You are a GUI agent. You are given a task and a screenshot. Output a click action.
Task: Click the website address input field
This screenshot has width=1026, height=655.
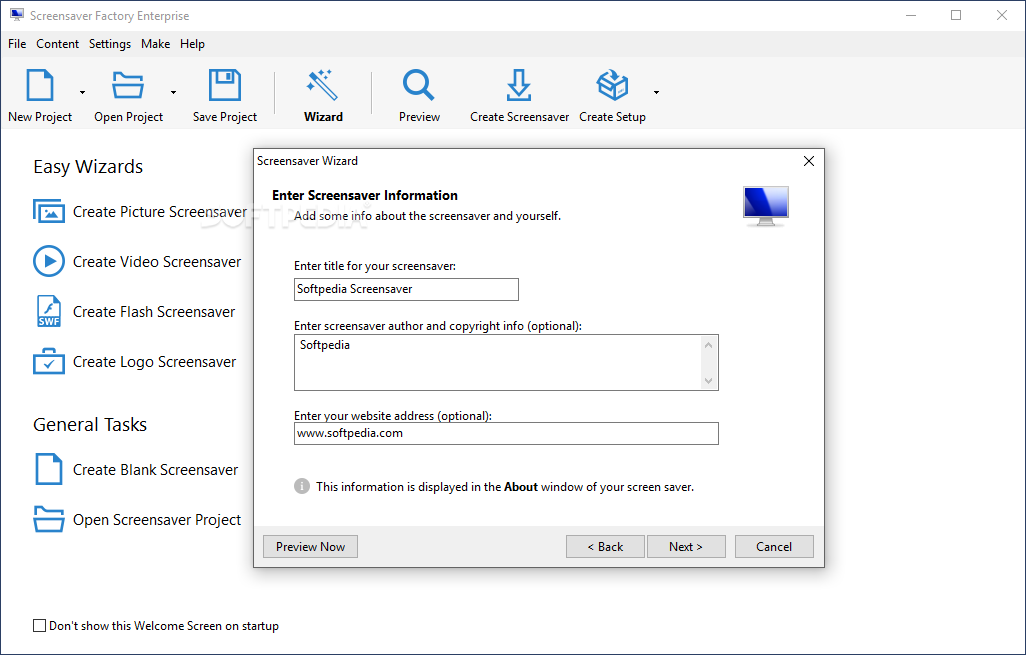pos(506,433)
